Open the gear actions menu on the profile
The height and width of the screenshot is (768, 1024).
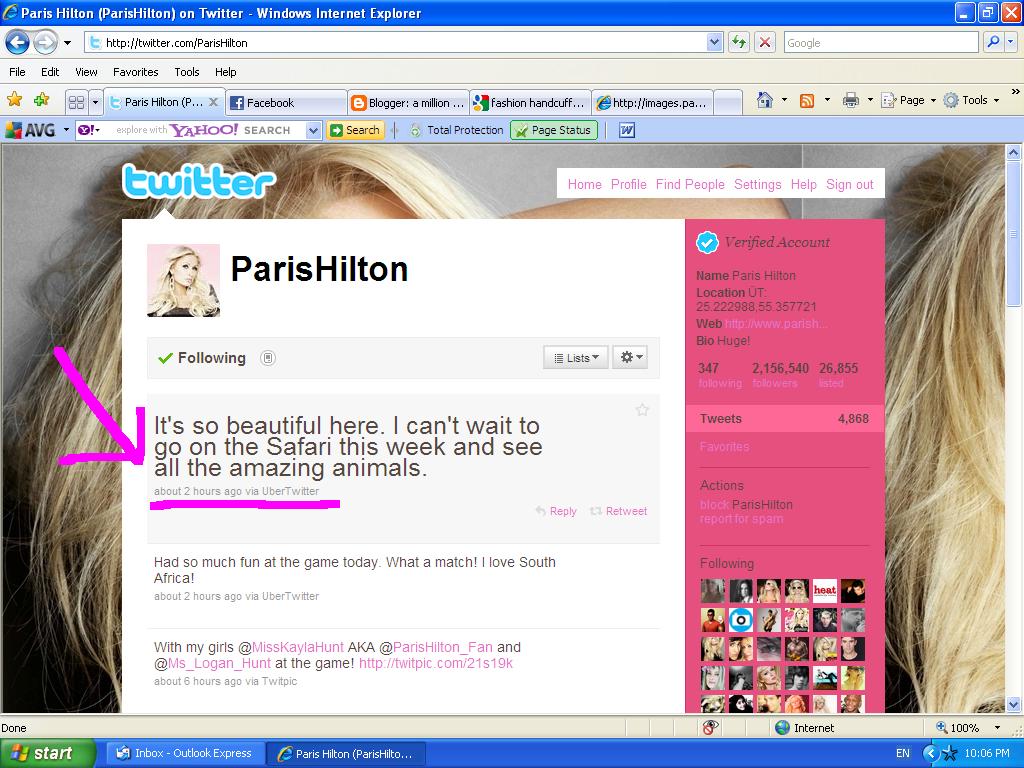[x=630, y=357]
